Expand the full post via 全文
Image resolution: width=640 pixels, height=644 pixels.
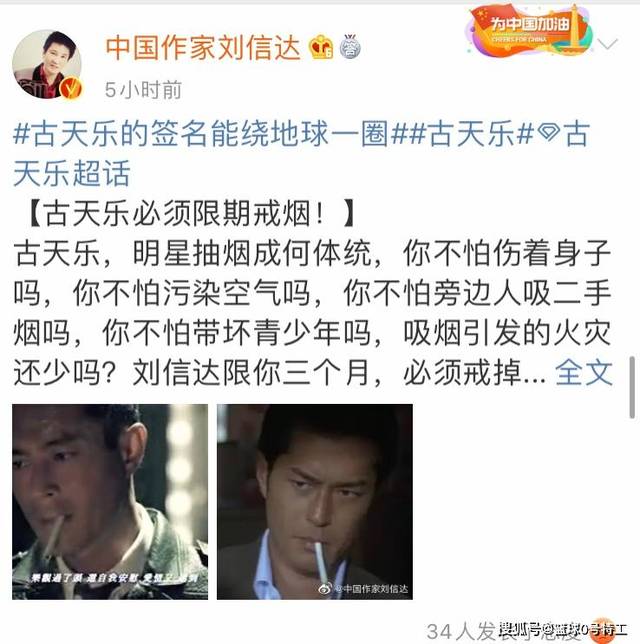point(583,372)
